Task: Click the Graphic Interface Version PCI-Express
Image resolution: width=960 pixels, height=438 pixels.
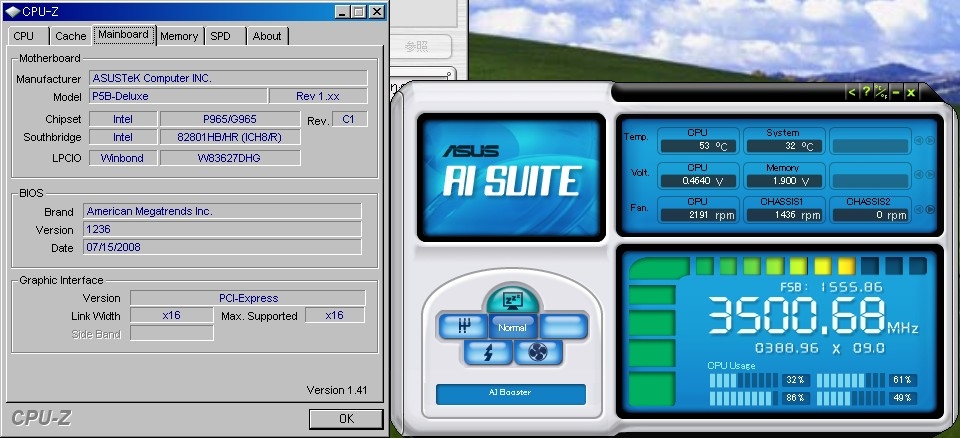Action: click(x=248, y=298)
